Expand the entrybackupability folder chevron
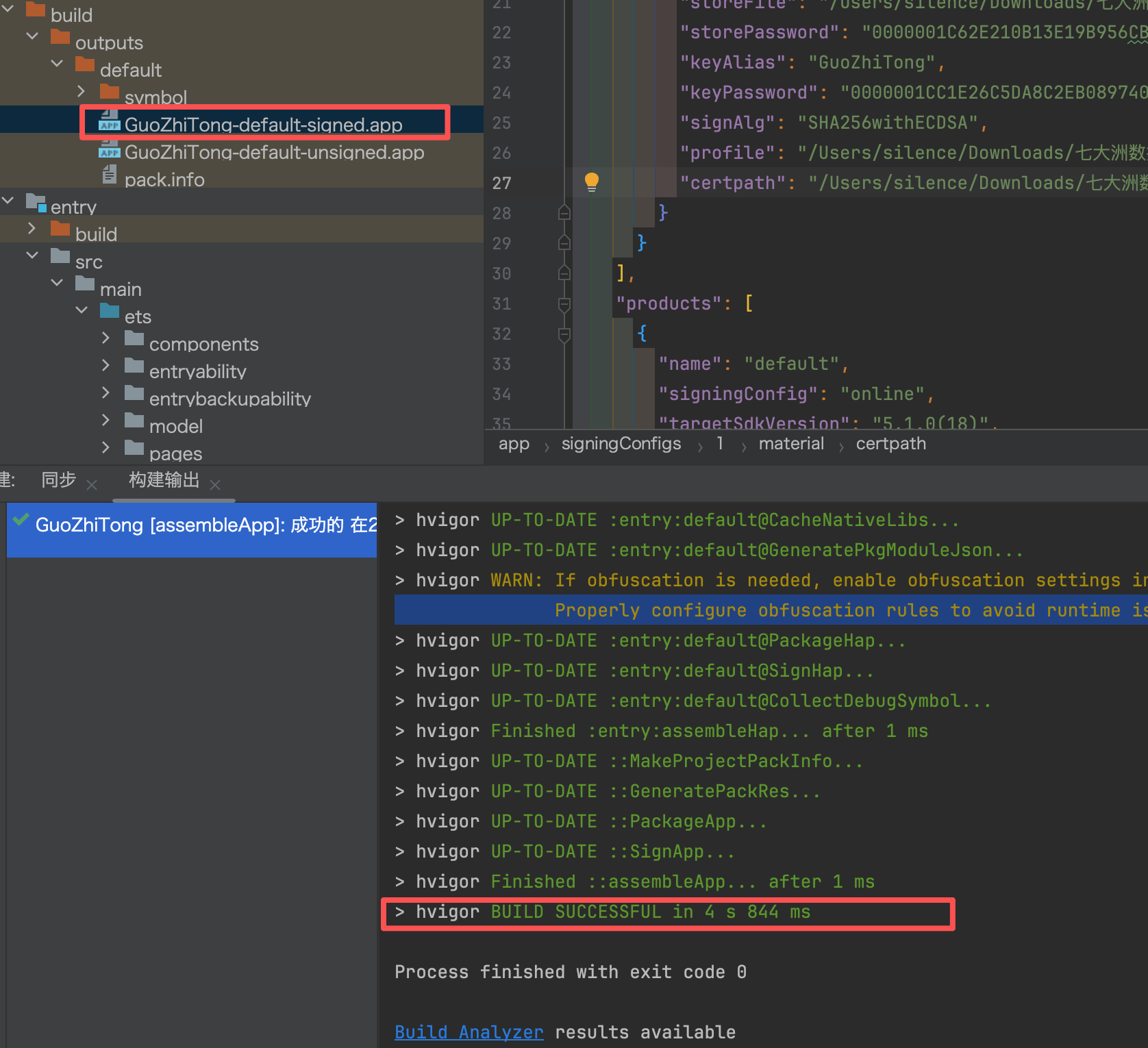Viewport: 1148px width, 1048px height. click(105, 392)
